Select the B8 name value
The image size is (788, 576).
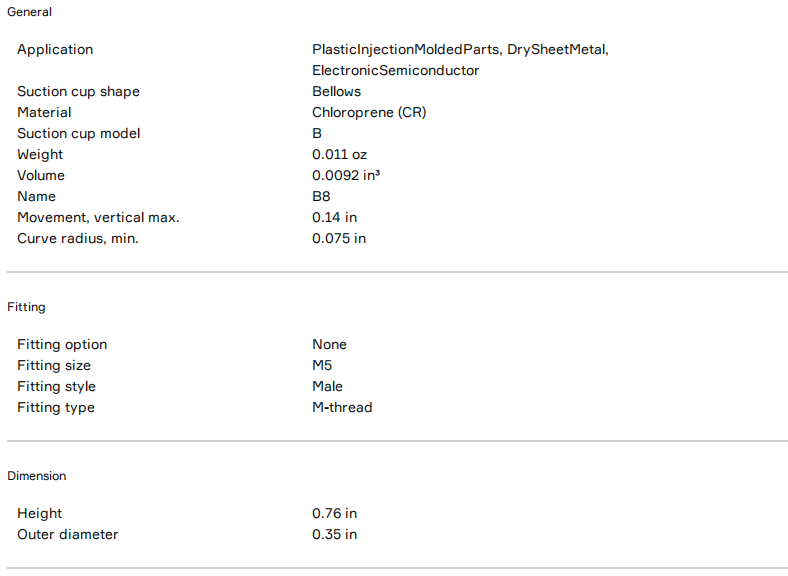tap(321, 196)
